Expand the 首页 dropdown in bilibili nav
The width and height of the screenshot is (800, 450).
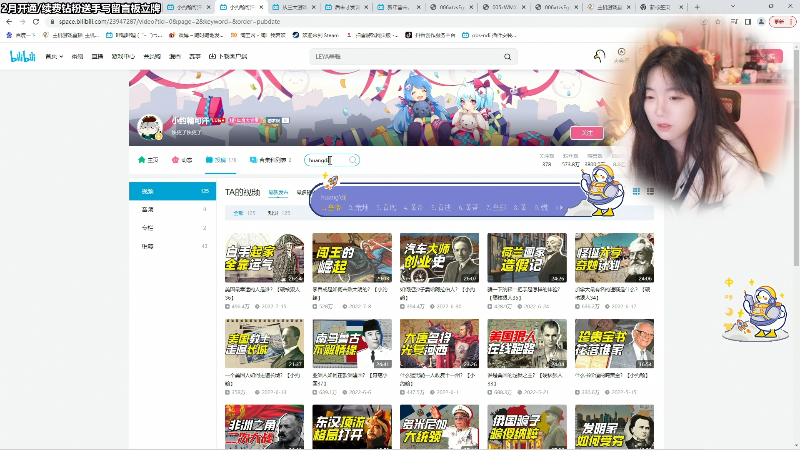pyautogui.click(x=54, y=57)
